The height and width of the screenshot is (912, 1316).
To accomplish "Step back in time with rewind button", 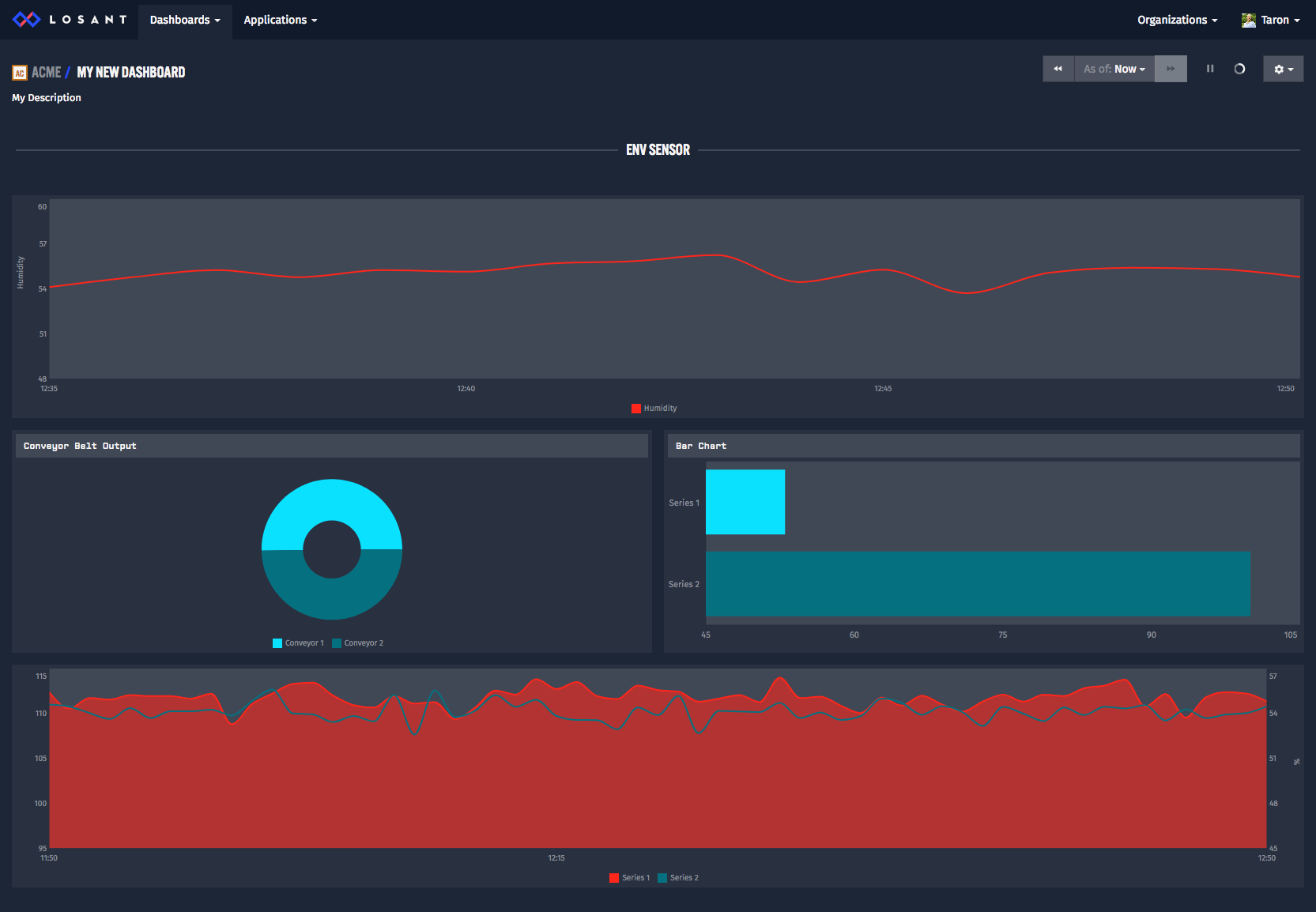I will tap(1058, 69).
